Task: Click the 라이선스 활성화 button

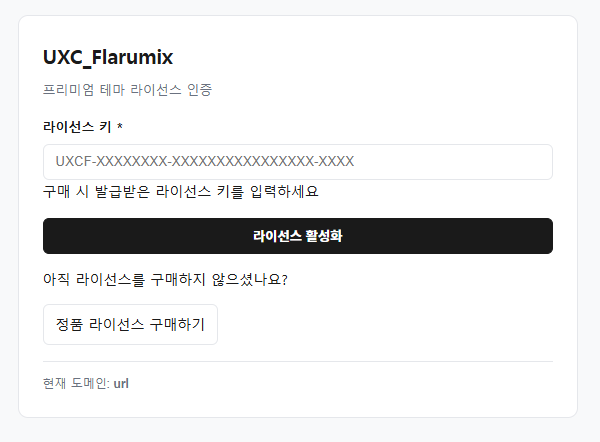Action: coord(298,236)
